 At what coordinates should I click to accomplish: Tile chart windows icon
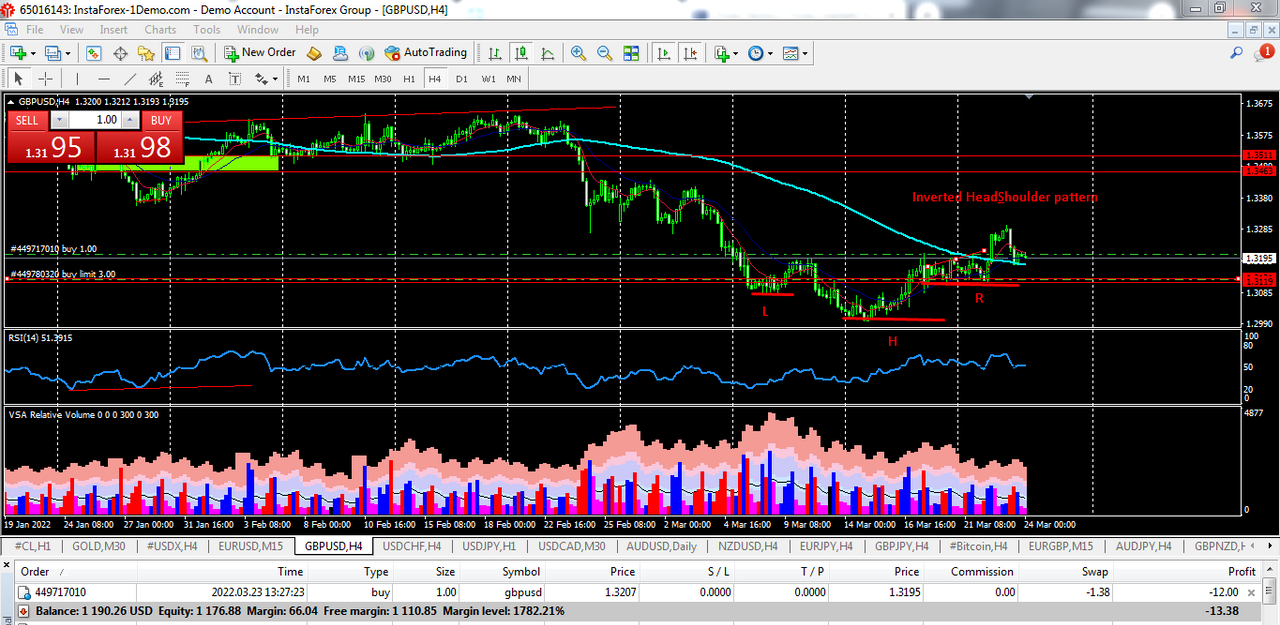(x=631, y=53)
